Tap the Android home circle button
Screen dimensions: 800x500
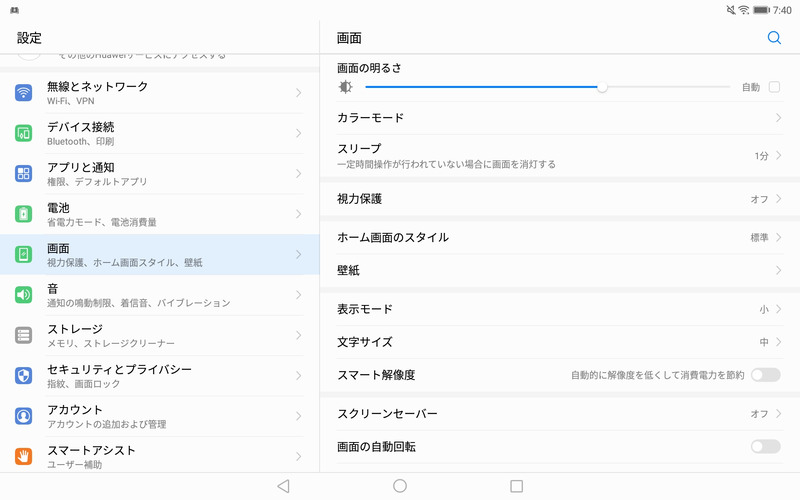point(400,486)
